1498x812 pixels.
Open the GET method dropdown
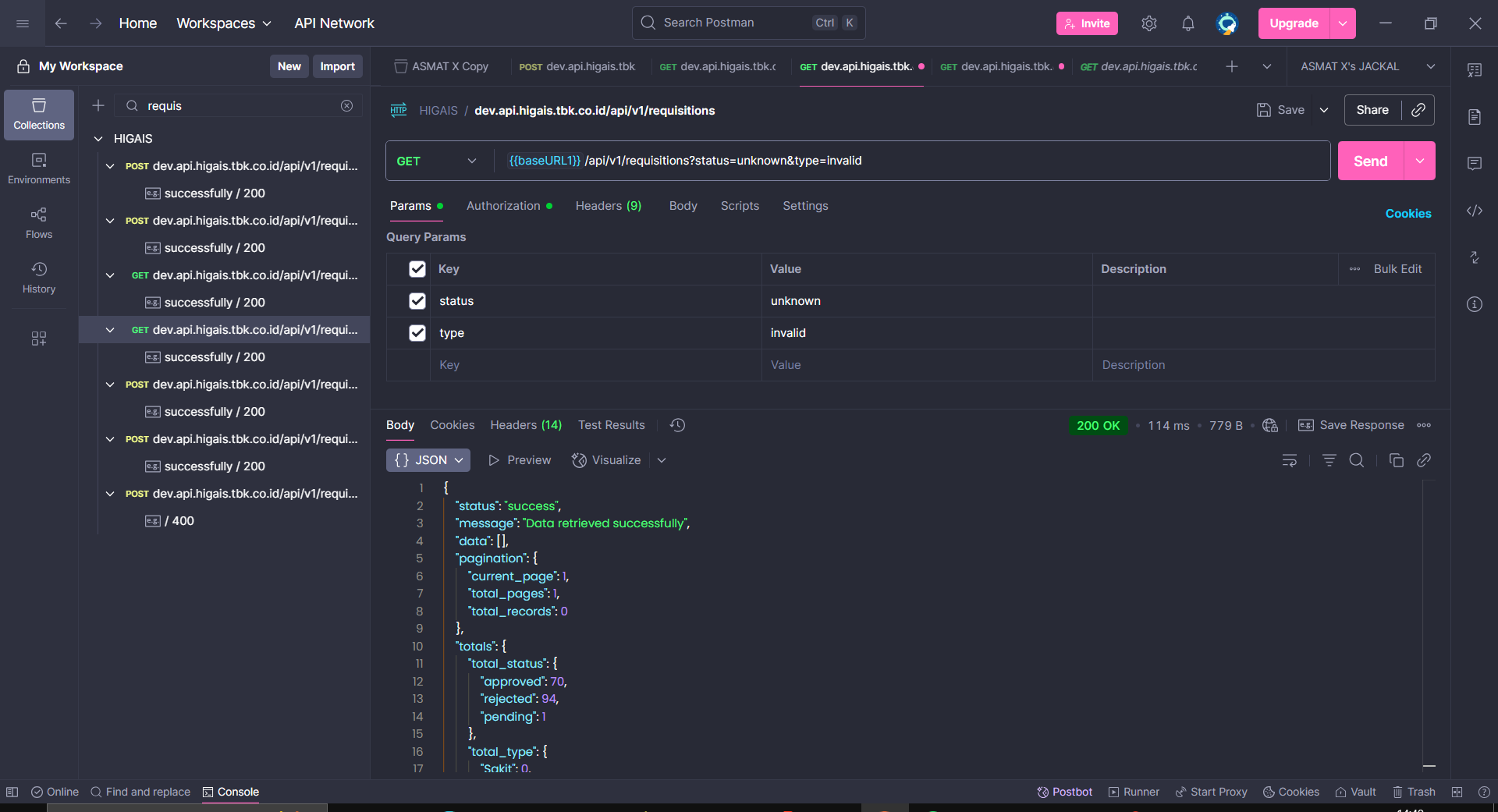436,161
